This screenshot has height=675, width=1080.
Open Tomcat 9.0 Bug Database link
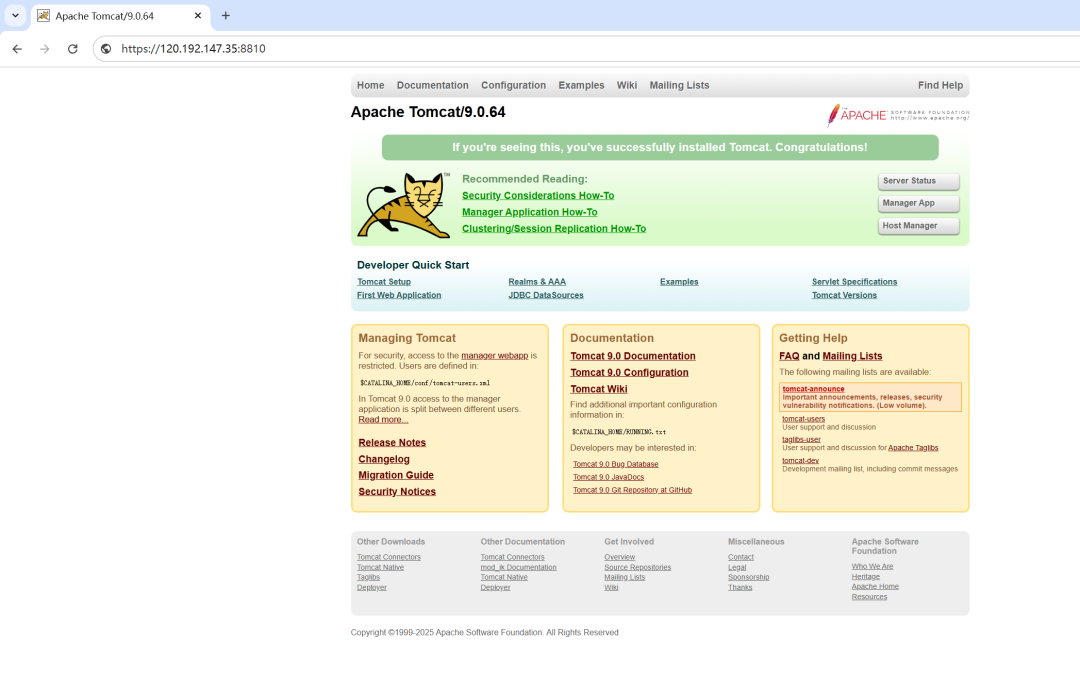[616, 464]
